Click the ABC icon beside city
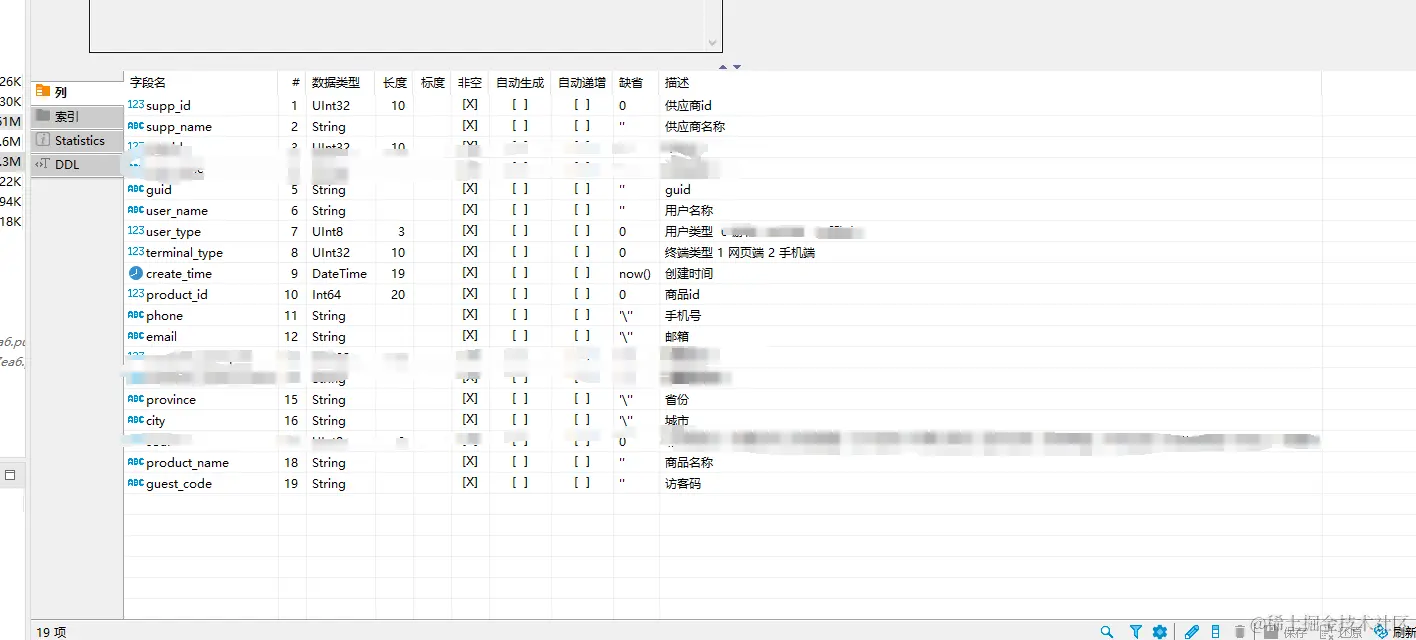 pos(136,420)
